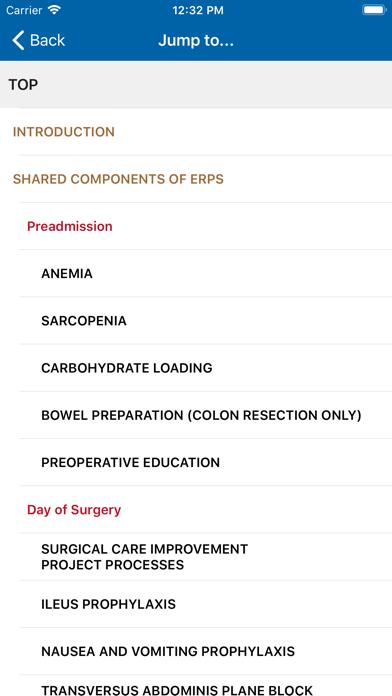
Task: Tap the 12:32 PM clock
Action: [x=198, y=10]
